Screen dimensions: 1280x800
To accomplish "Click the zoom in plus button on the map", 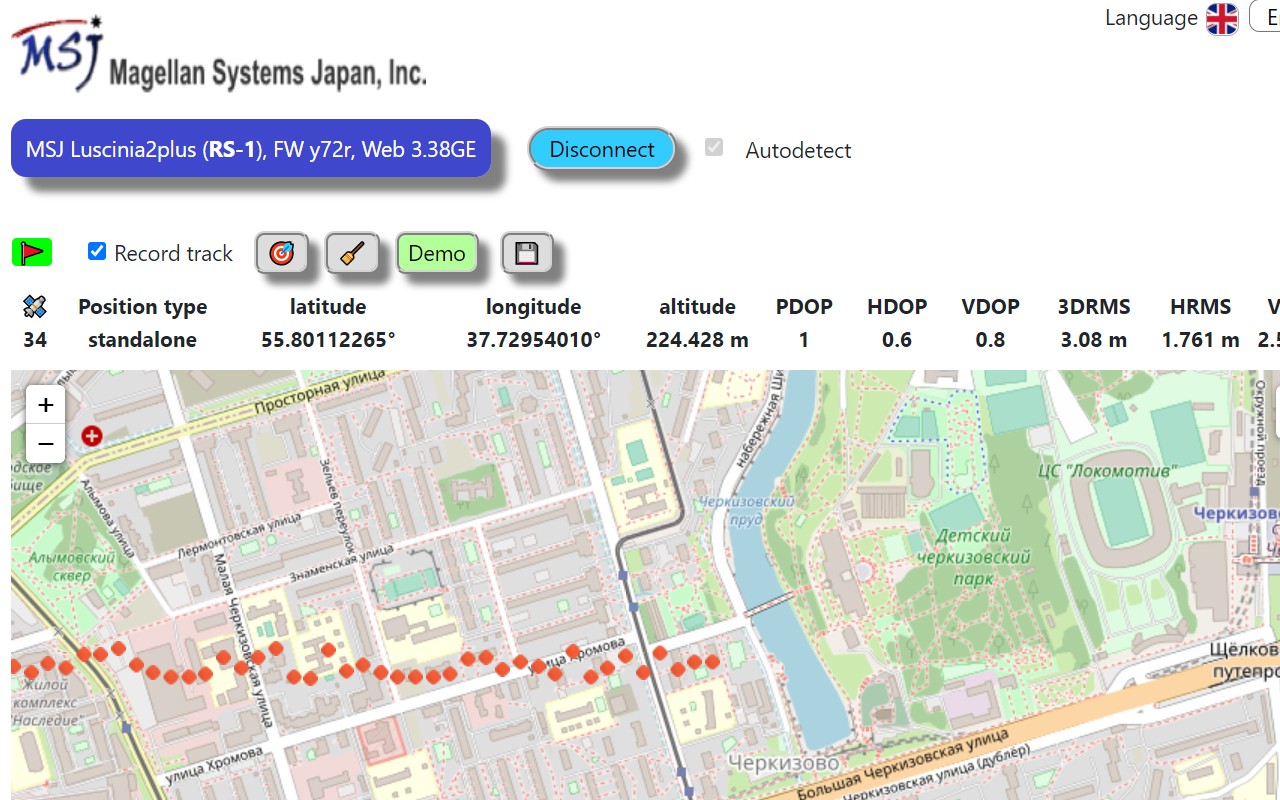I will [x=45, y=404].
